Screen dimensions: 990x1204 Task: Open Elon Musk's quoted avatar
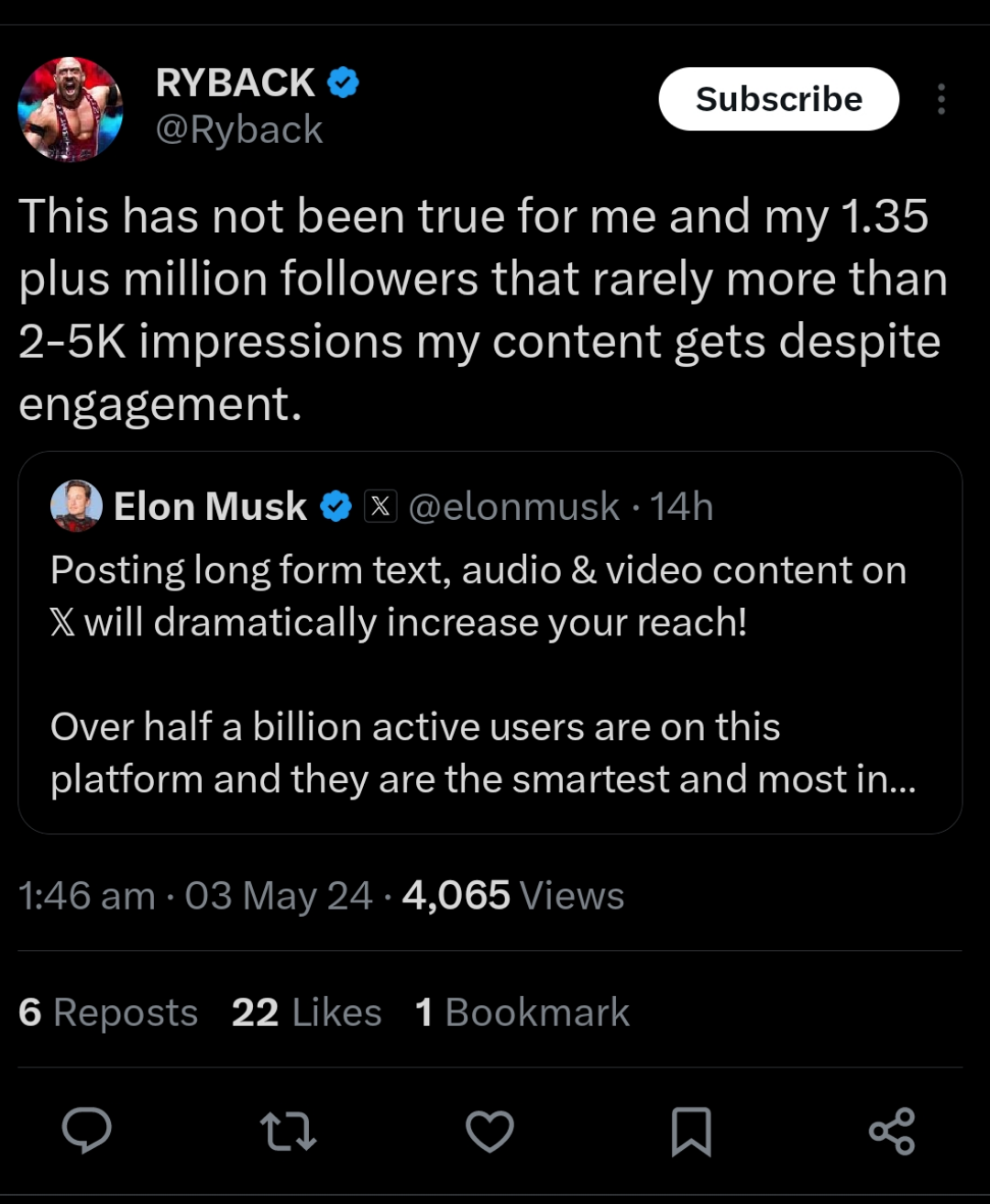(x=76, y=506)
